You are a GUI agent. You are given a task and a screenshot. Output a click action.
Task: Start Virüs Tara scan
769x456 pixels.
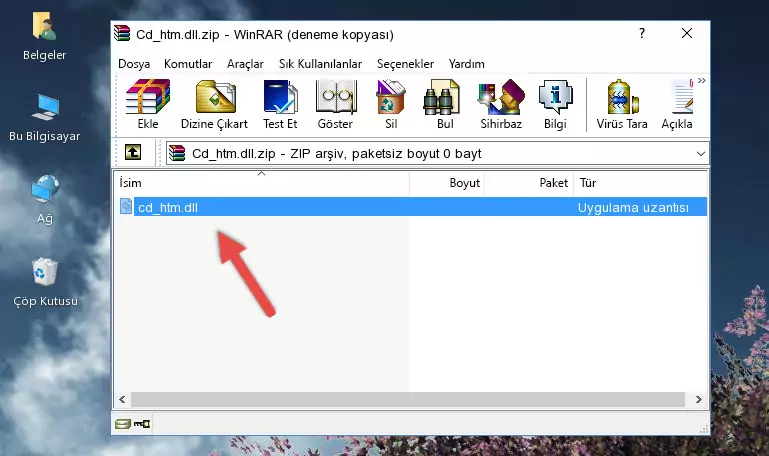coord(622,104)
